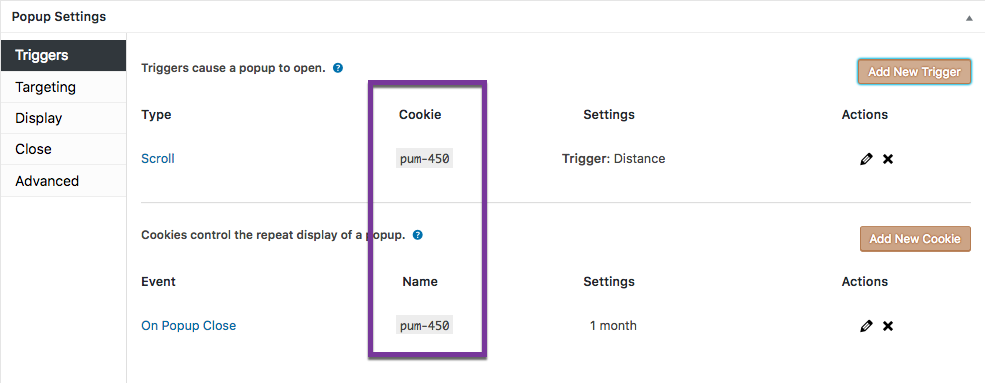Open the Display tab
The height and width of the screenshot is (383, 985).
click(x=63, y=118)
